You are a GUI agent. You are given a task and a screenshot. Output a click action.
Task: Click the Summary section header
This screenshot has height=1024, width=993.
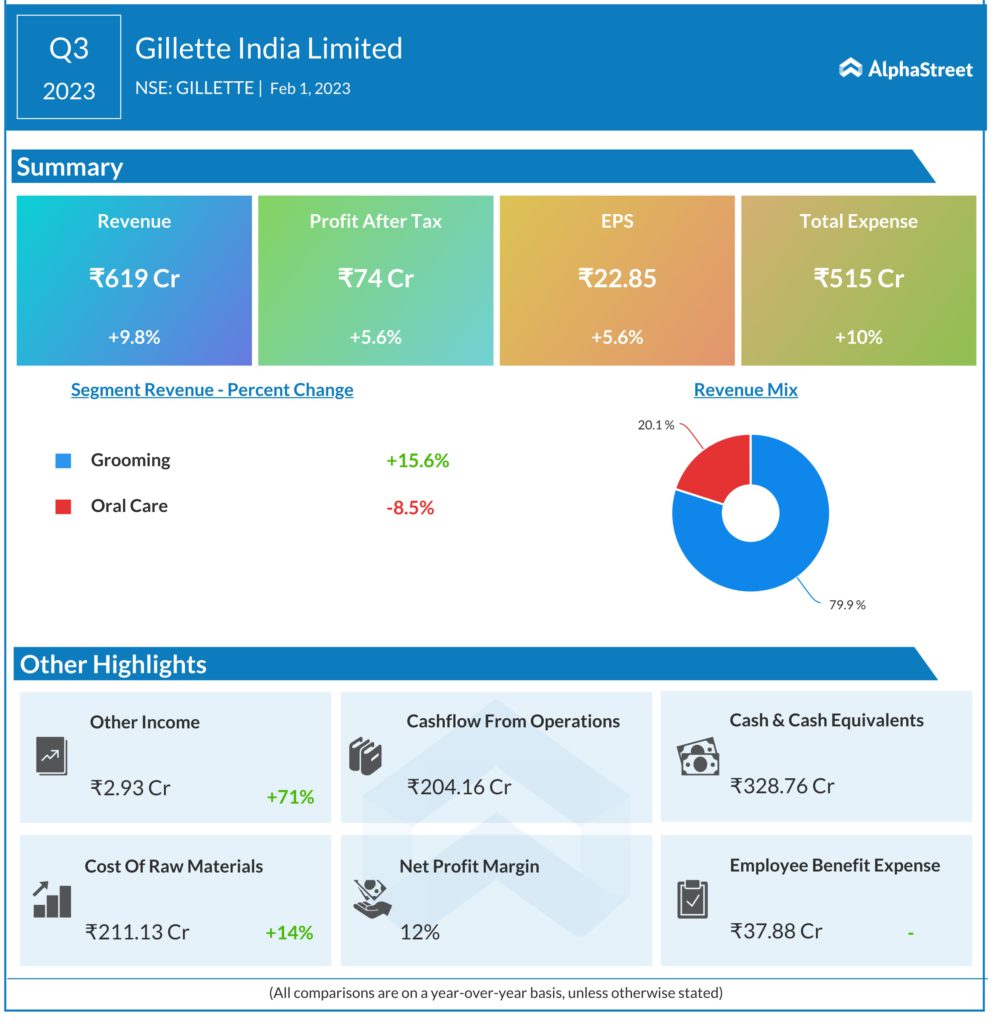pos(70,167)
